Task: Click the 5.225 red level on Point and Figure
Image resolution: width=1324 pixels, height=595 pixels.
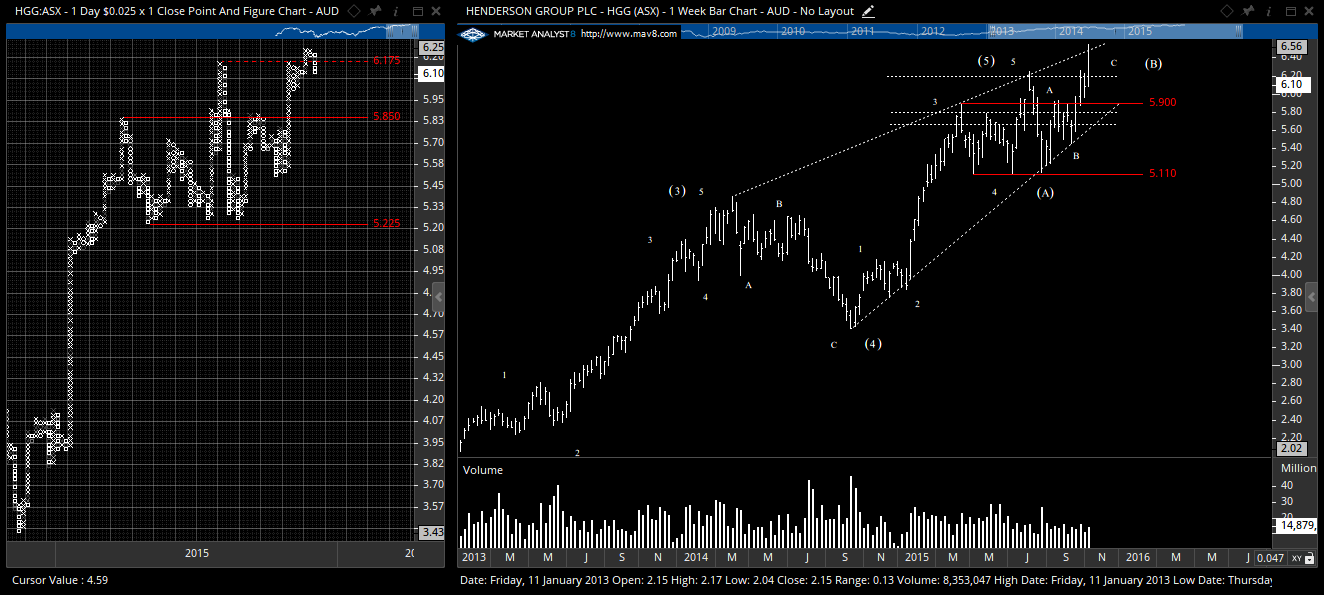Action: pyautogui.click(x=386, y=224)
